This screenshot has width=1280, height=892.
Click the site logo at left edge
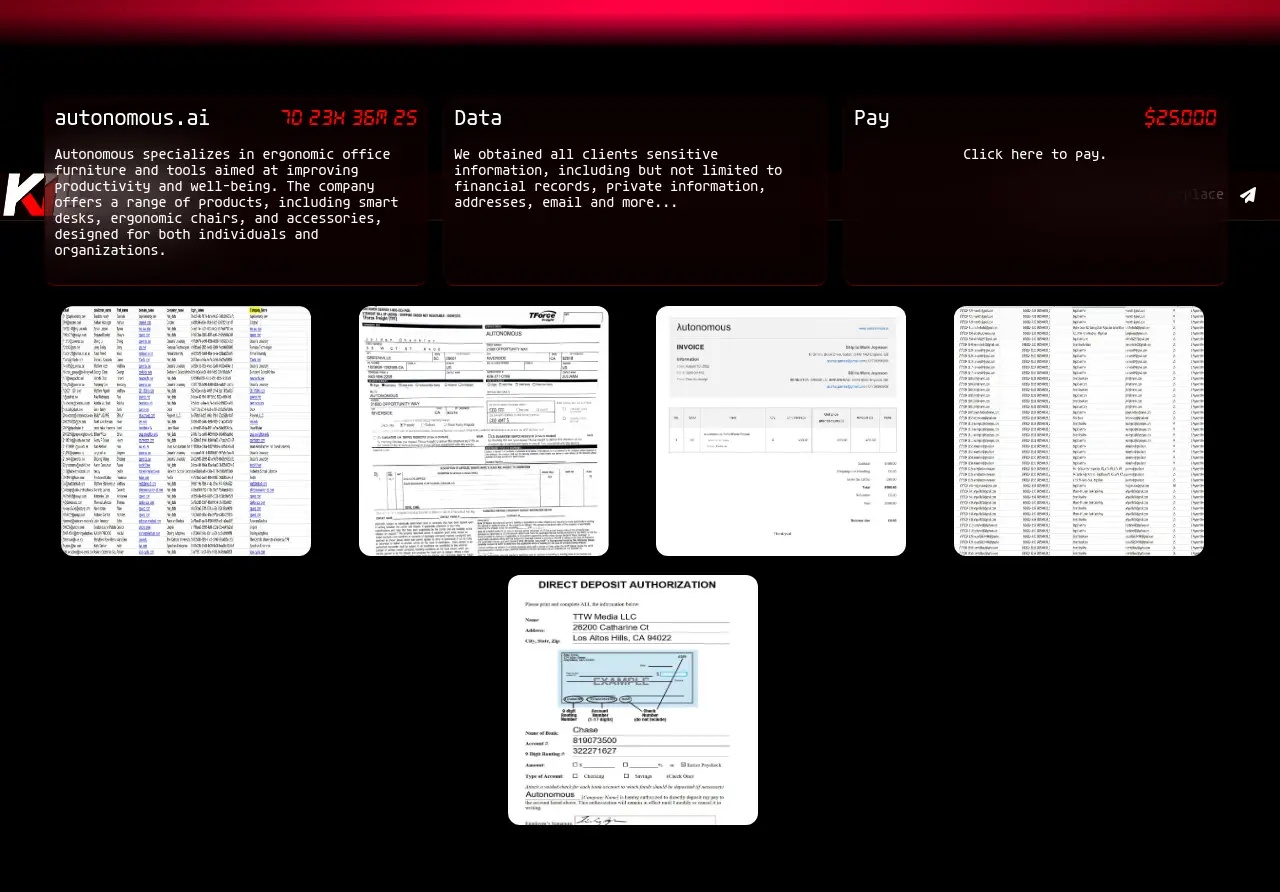coord(22,195)
